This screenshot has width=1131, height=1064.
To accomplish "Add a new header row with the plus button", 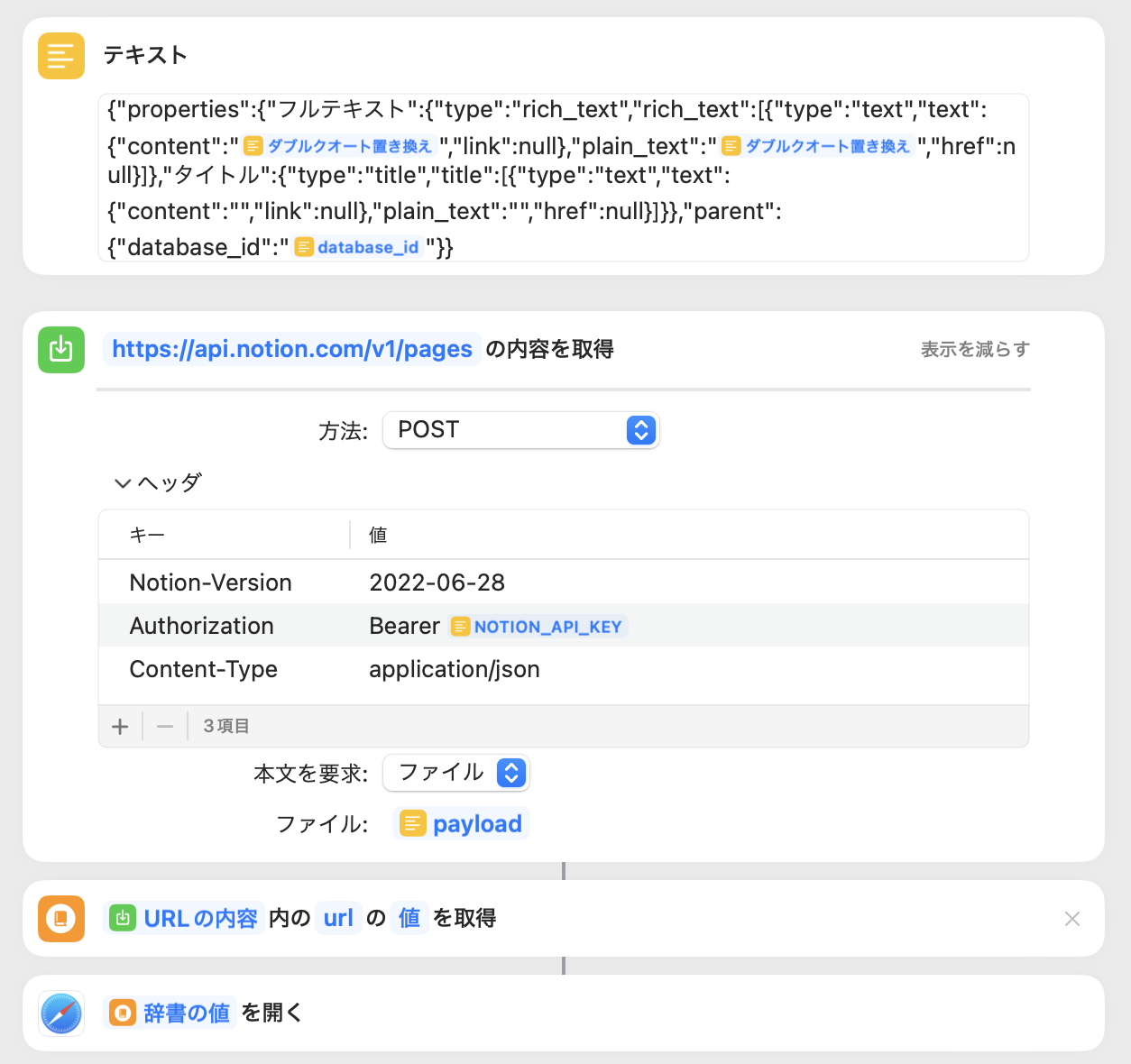I will point(120,726).
